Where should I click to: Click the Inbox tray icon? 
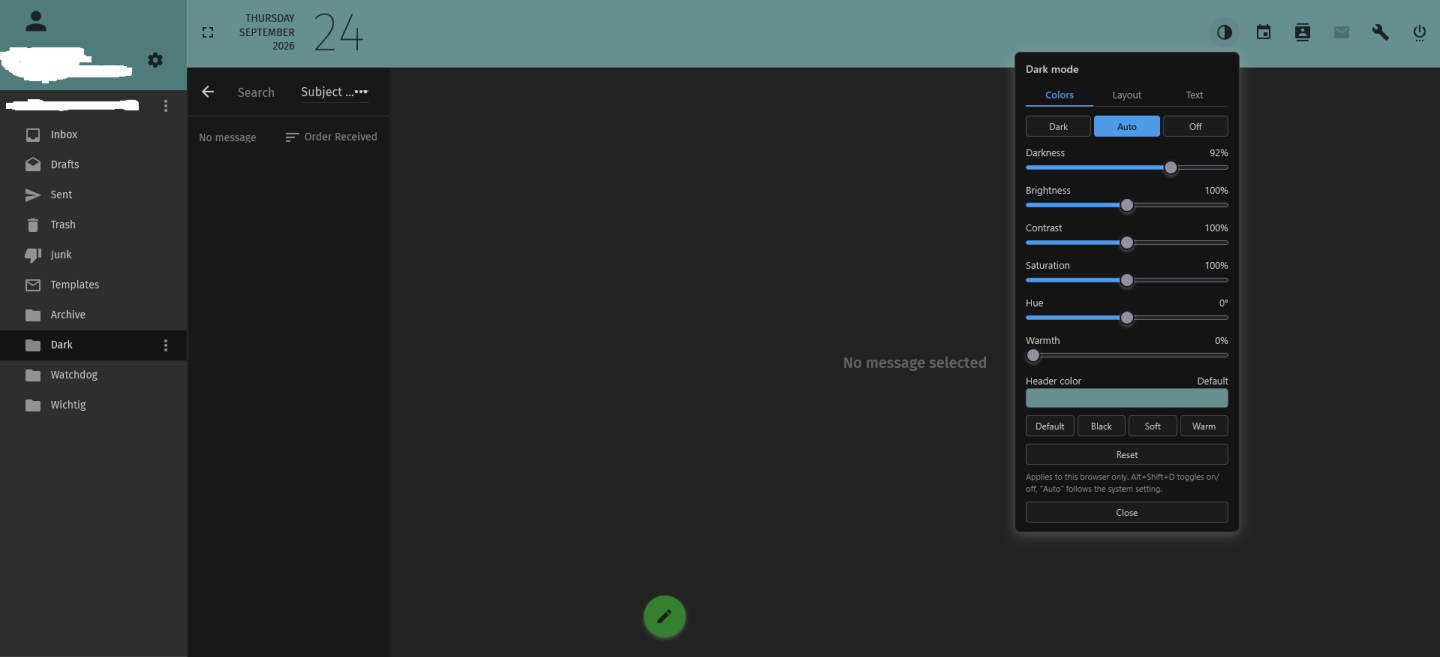coord(33,134)
